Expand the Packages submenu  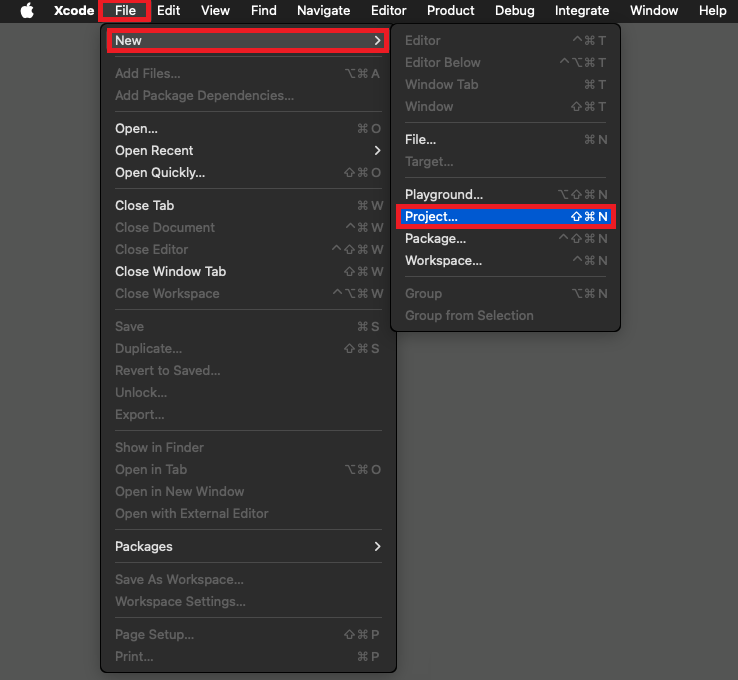click(x=248, y=547)
